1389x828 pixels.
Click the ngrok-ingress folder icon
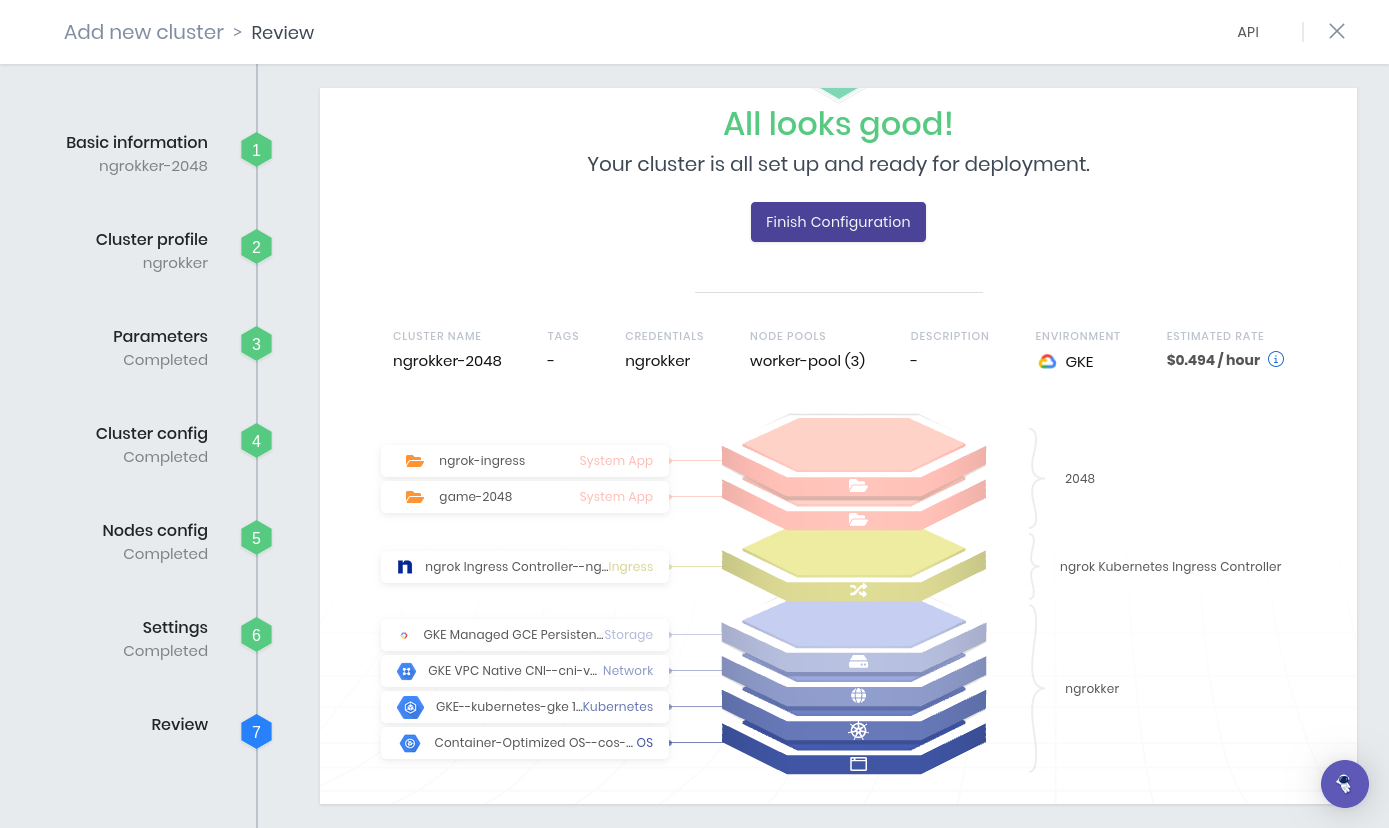pos(414,461)
